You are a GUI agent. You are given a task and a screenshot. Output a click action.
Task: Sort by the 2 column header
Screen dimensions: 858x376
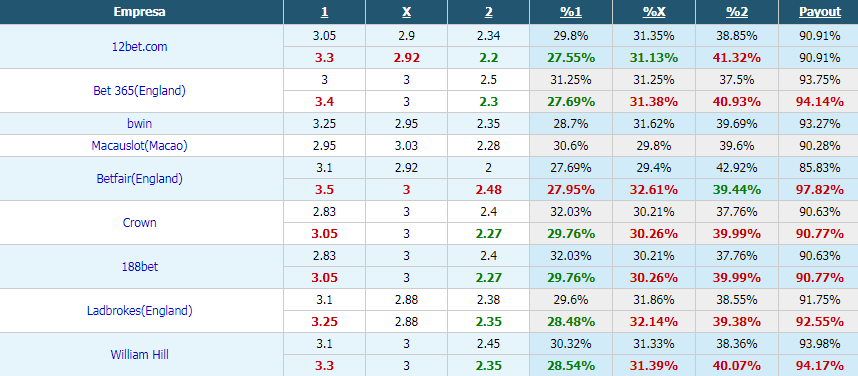[x=489, y=11]
